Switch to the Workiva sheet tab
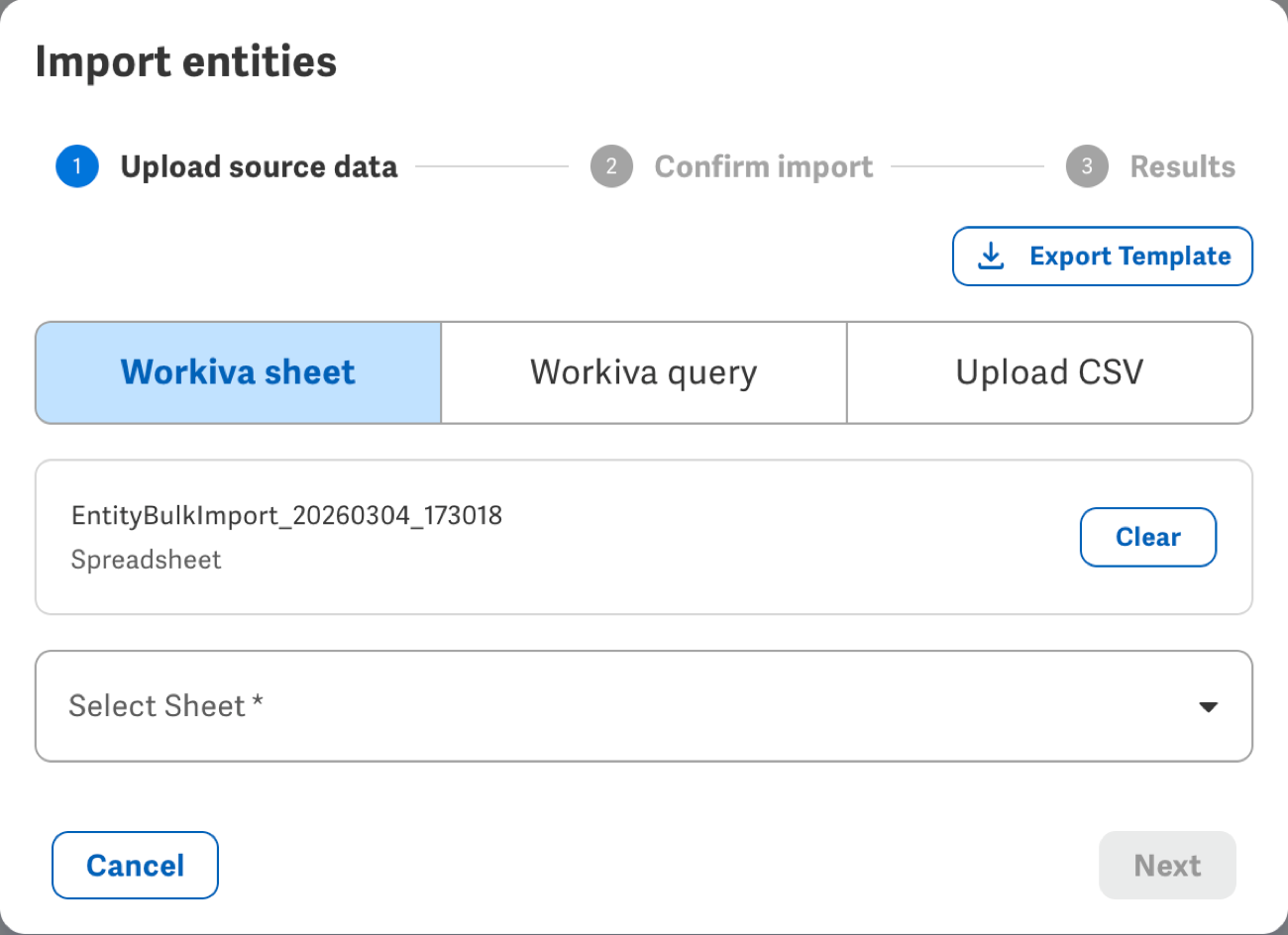The width and height of the screenshot is (1288, 935). [238, 372]
